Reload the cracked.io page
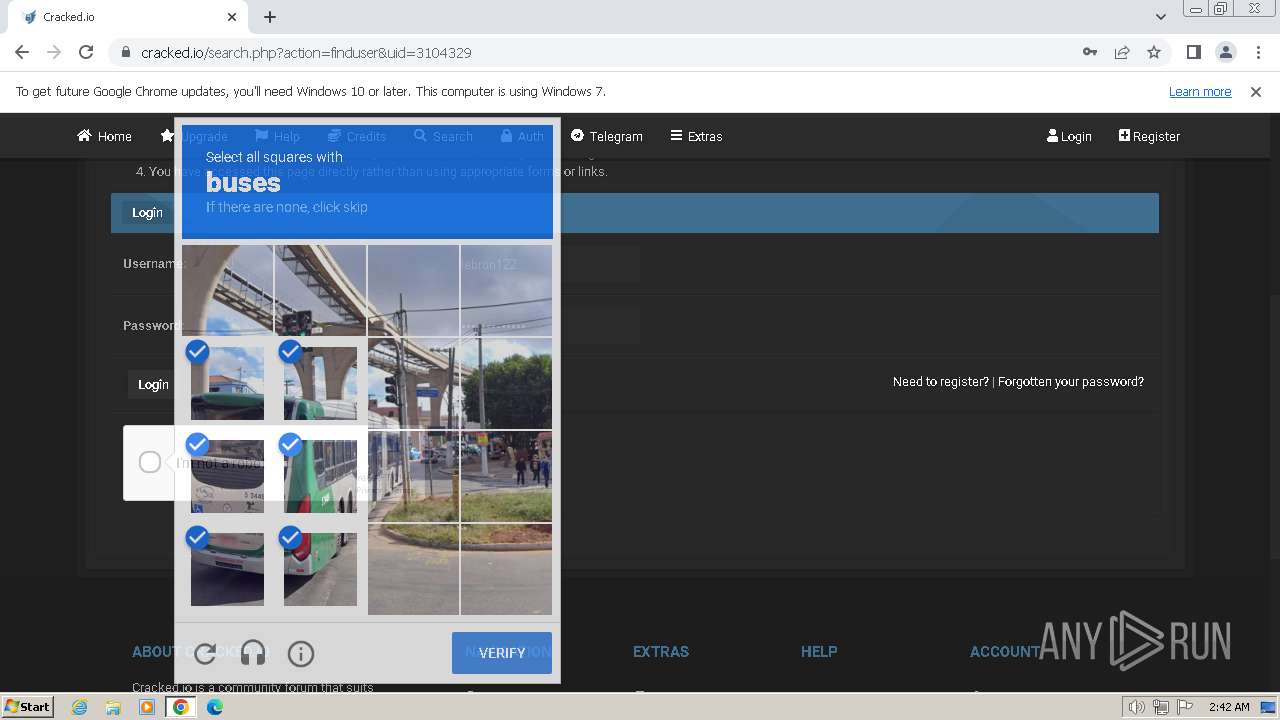 click(x=86, y=52)
